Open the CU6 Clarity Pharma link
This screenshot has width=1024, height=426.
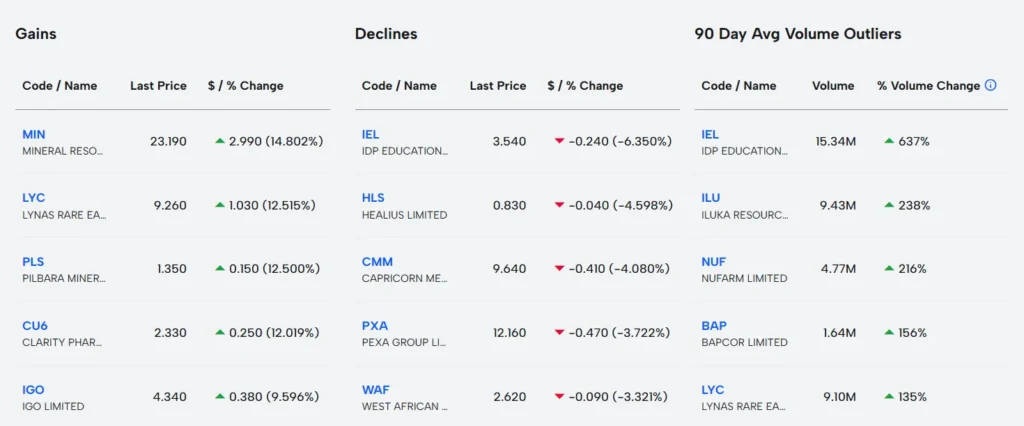tap(35, 326)
